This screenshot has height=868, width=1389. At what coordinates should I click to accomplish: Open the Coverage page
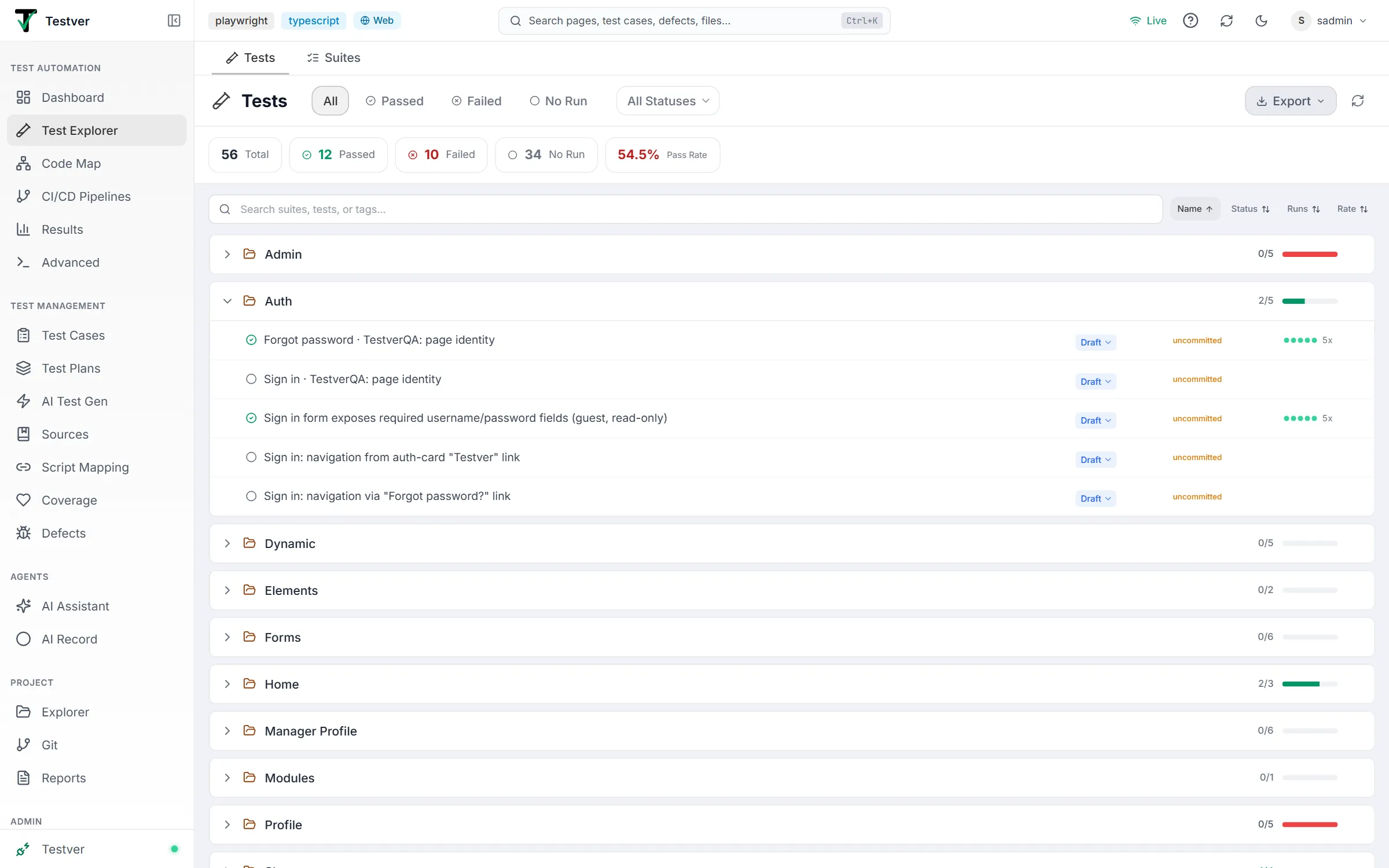(x=97, y=500)
